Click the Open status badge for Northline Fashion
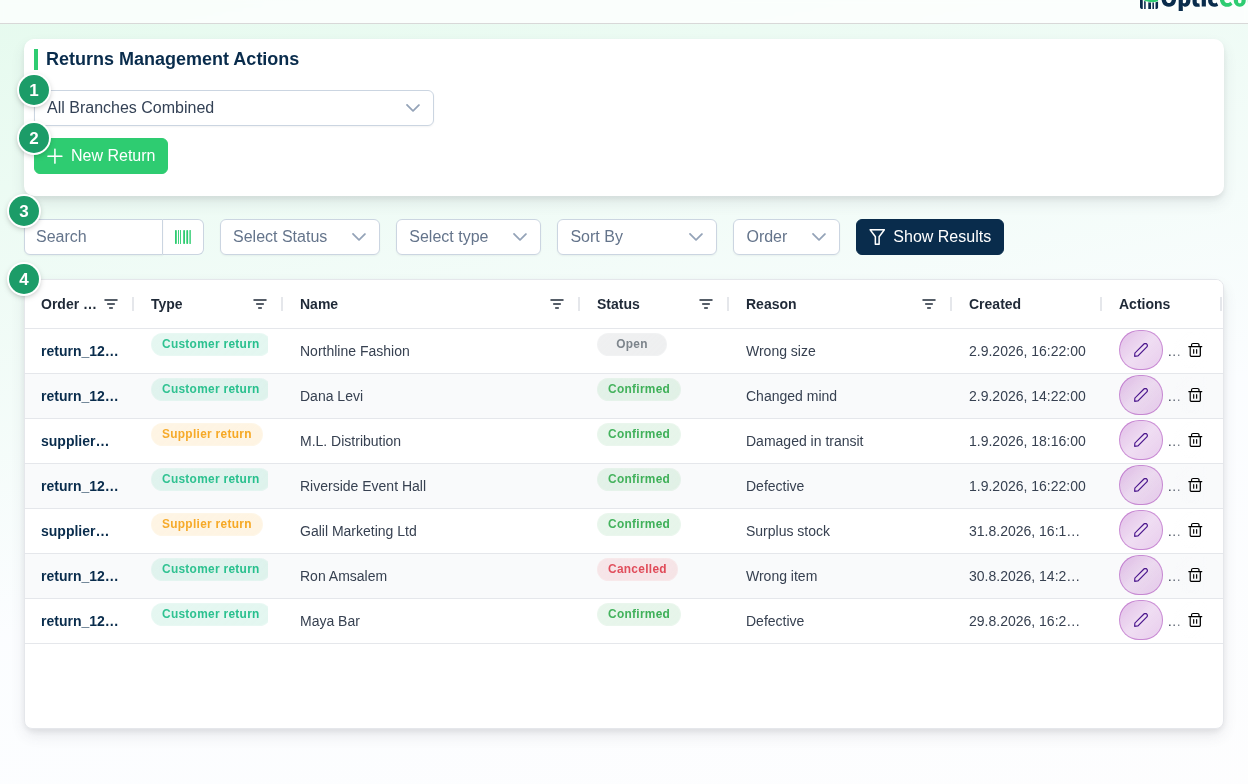Image resolution: width=1248 pixels, height=784 pixels. [632, 344]
